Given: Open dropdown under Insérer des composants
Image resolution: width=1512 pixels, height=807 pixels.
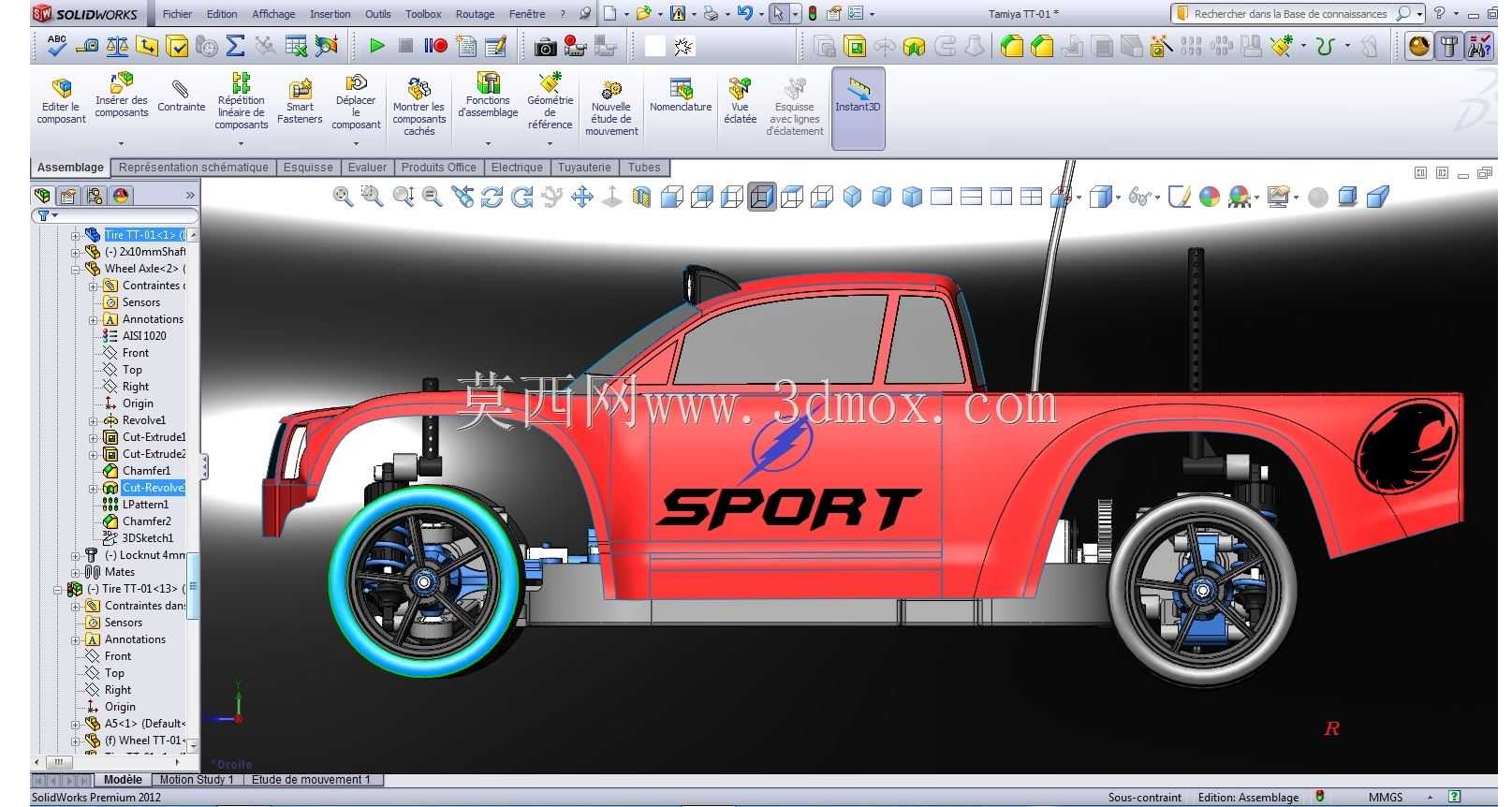Looking at the screenshot, I should point(121,143).
